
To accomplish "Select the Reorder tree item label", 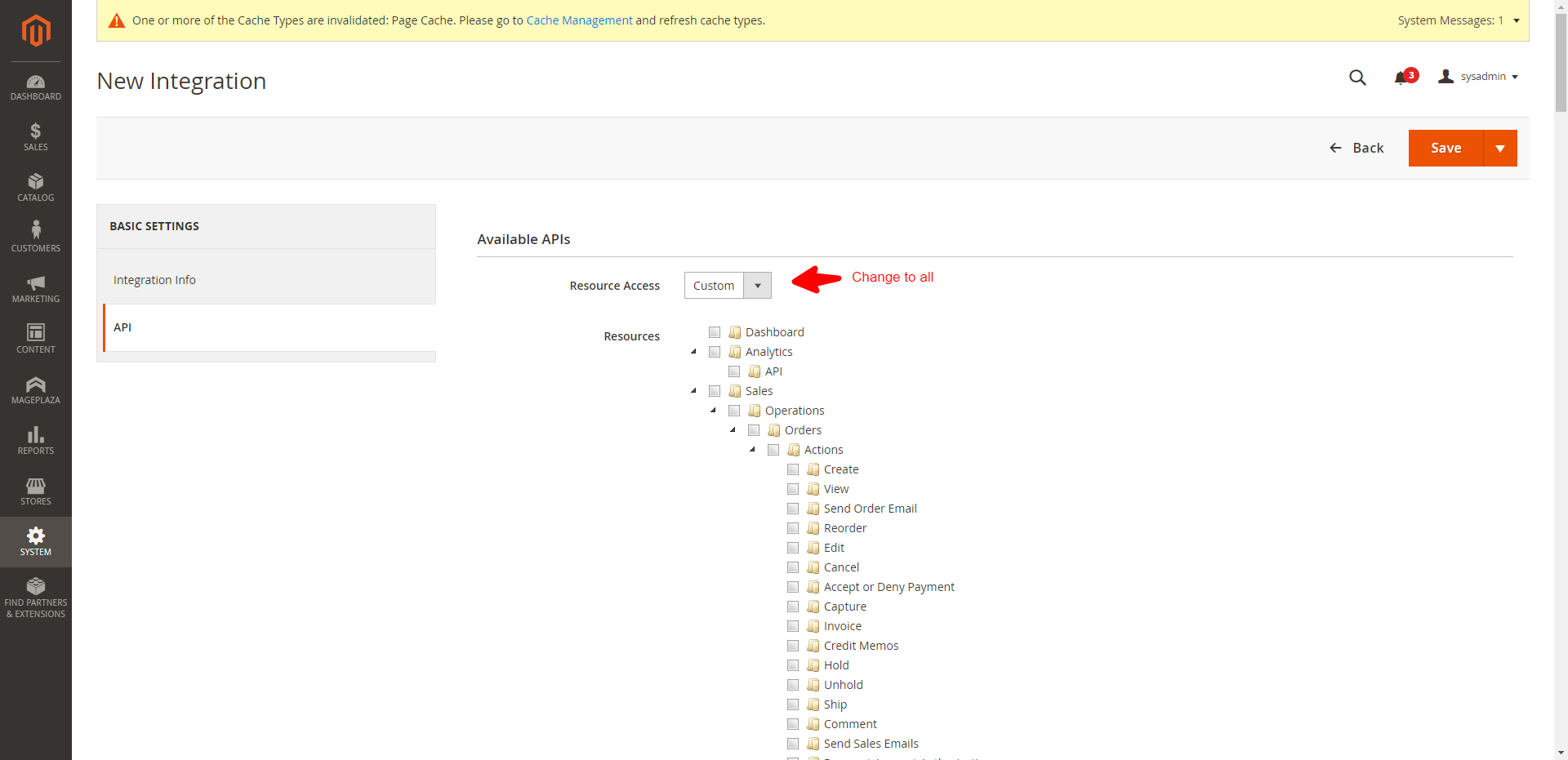I will [845, 528].
